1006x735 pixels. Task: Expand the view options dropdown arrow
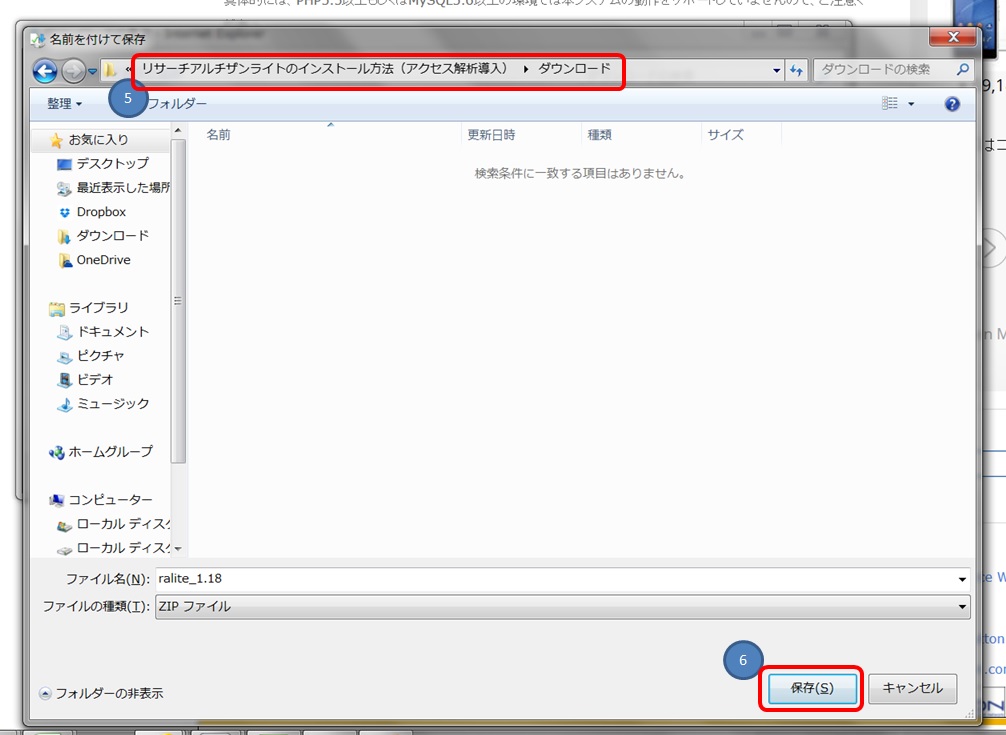[911, 104]
